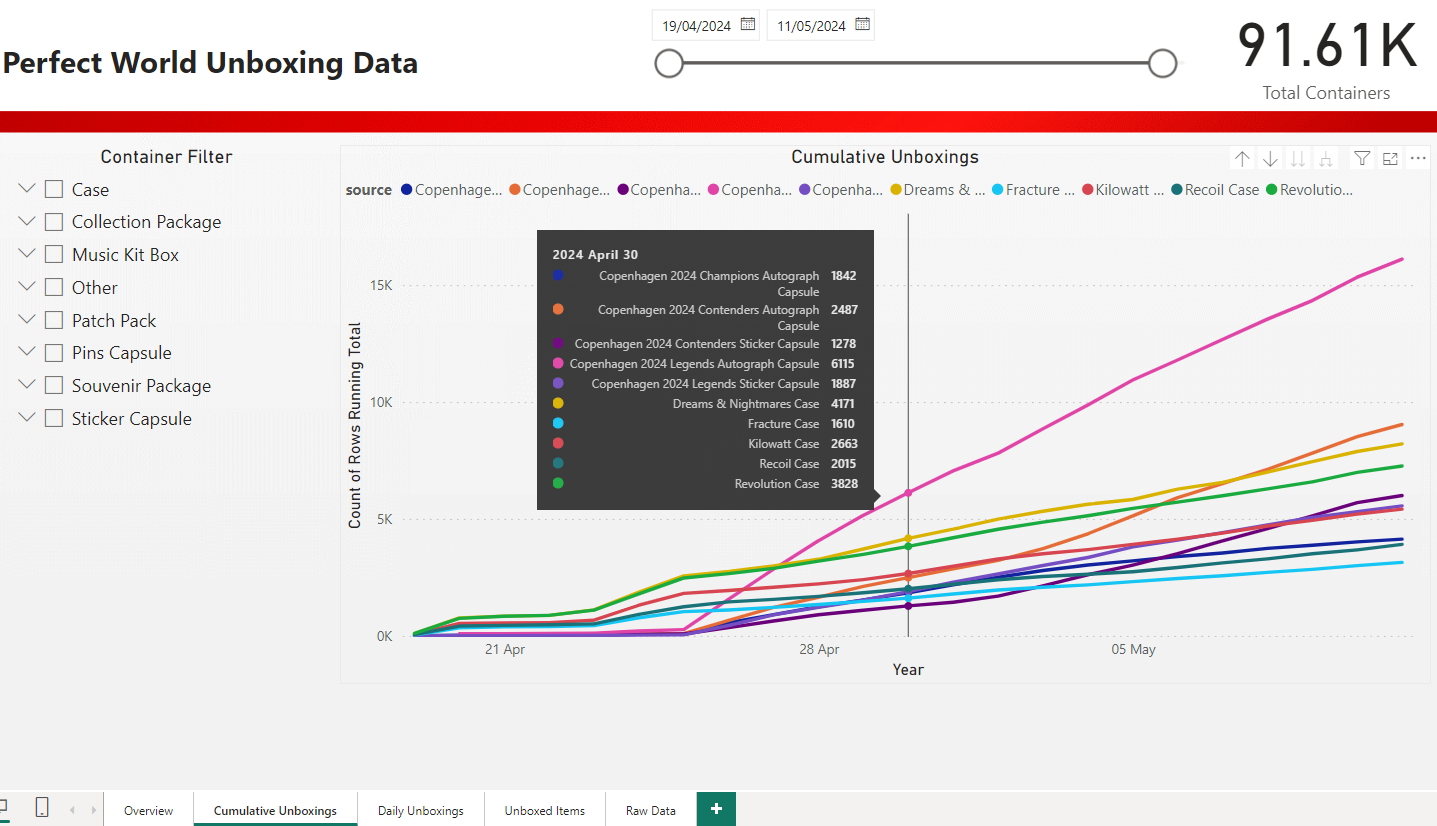Open the chart's filter funnel icon
The height and width of the screenshot is (826, 1437).
point(1362,159)
